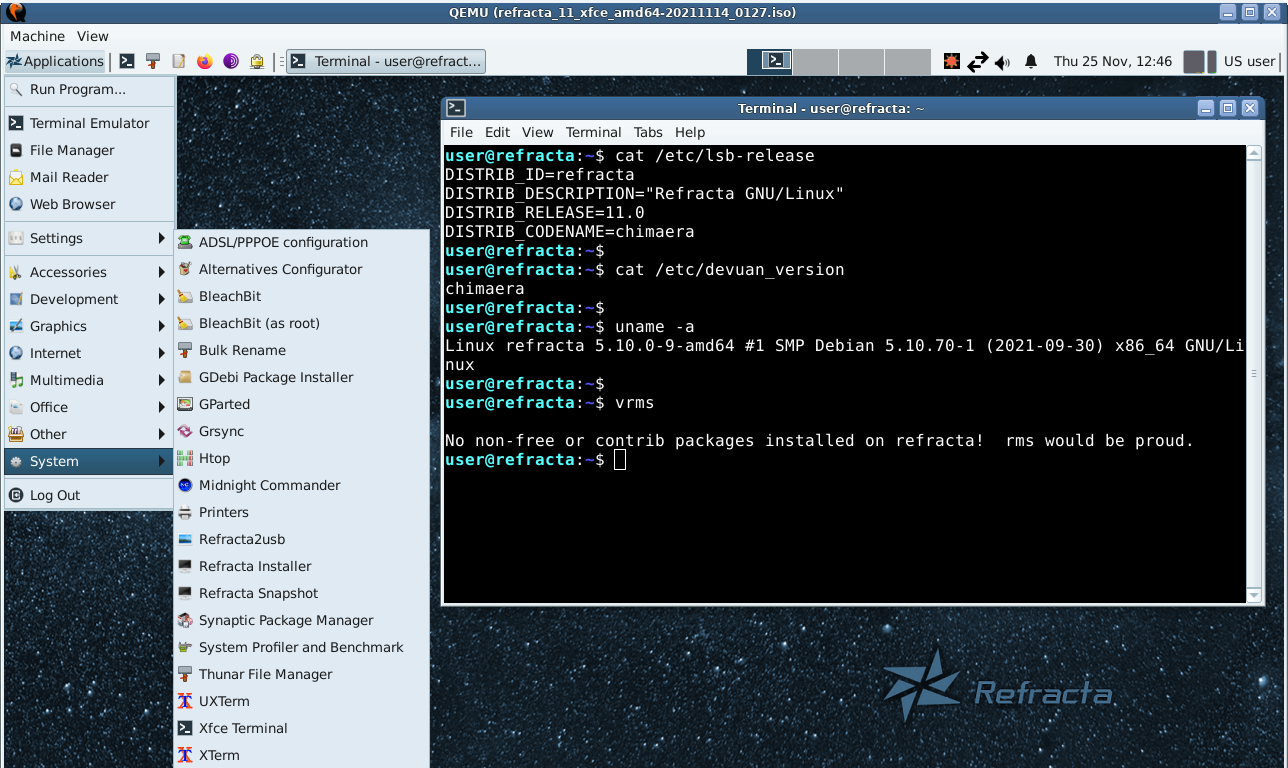Screen dimensions: 1288x768
Task: Launch Refracta2usb
Action: [x=302, y=539]
